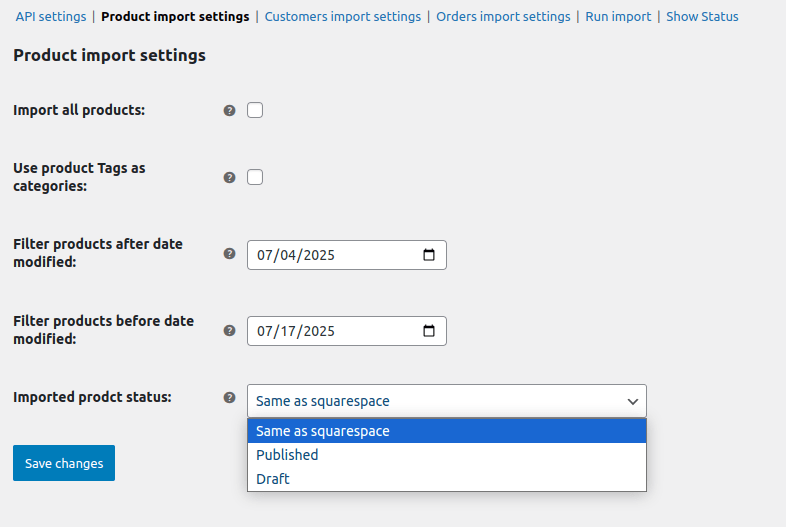Click help icon beside Imported prodct status
Screen dimensions: 786x527
229,397
